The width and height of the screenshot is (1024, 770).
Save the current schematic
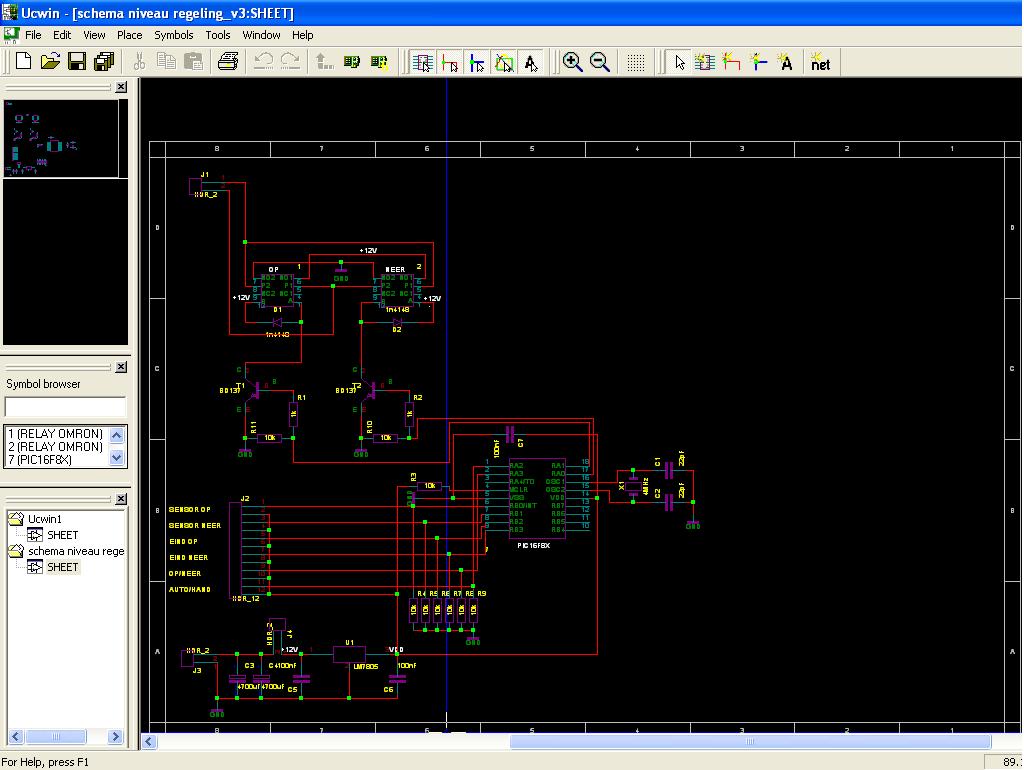[x=77, y=62]
